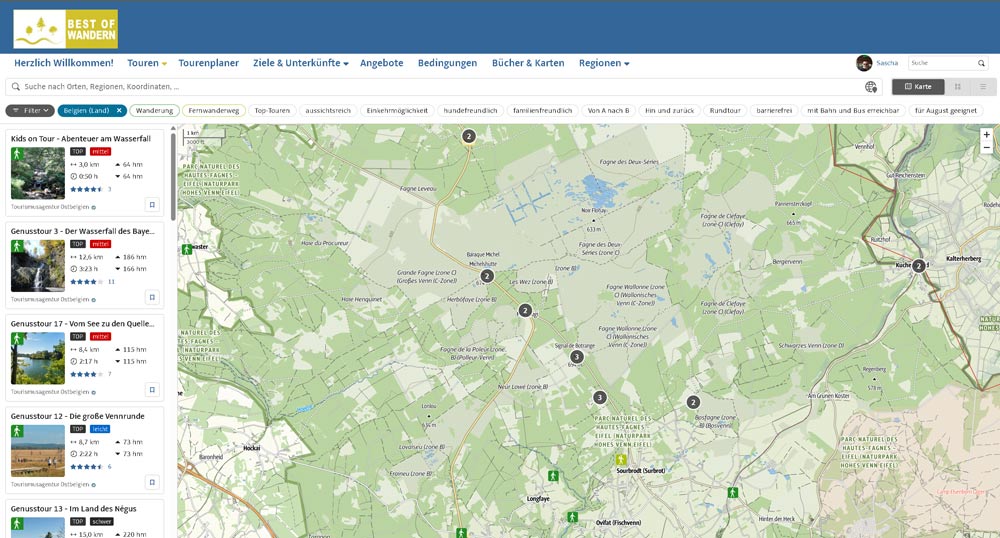Click the magnifier icon in the Suche box

(982, 63)
